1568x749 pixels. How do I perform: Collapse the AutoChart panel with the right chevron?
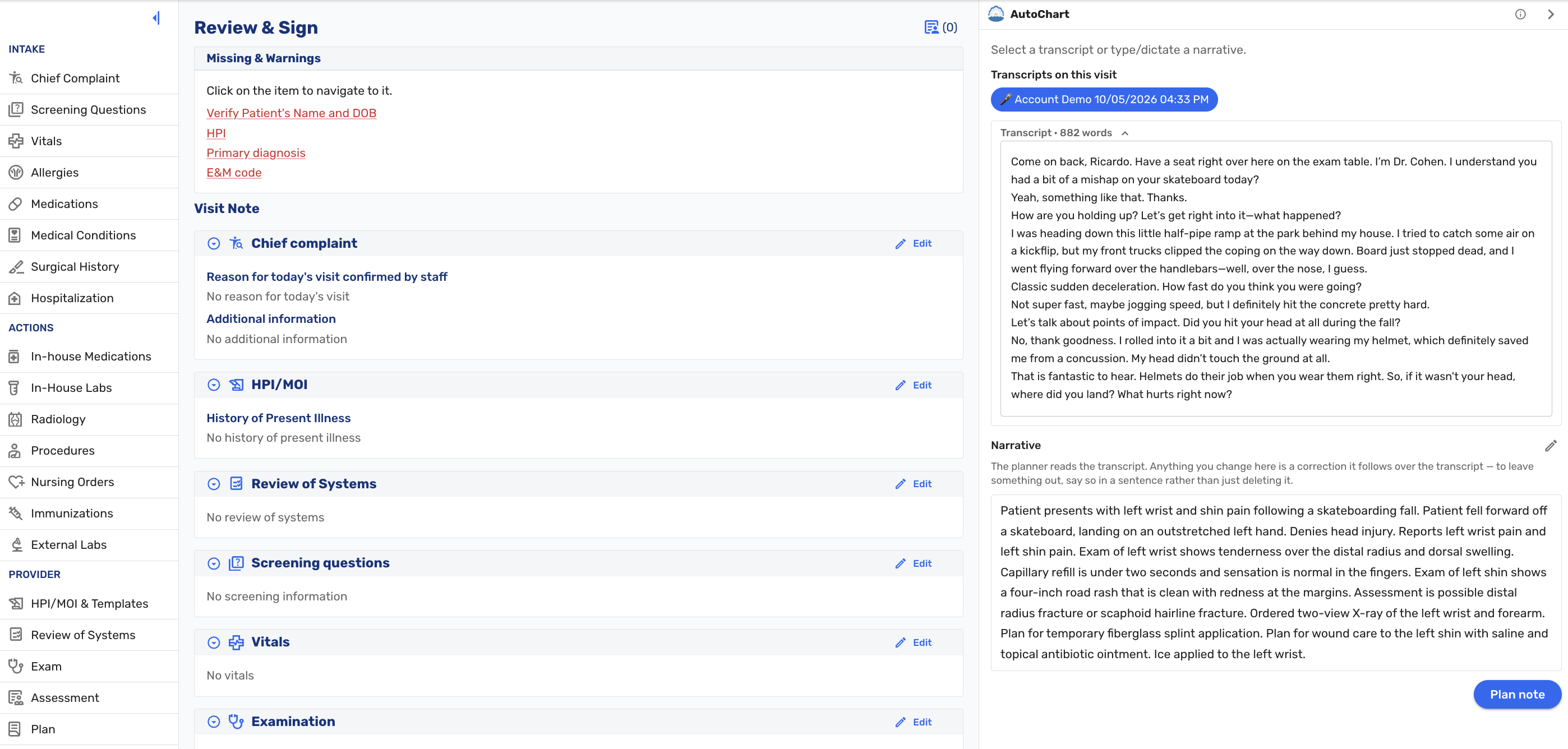click(x=1551, y=15)
